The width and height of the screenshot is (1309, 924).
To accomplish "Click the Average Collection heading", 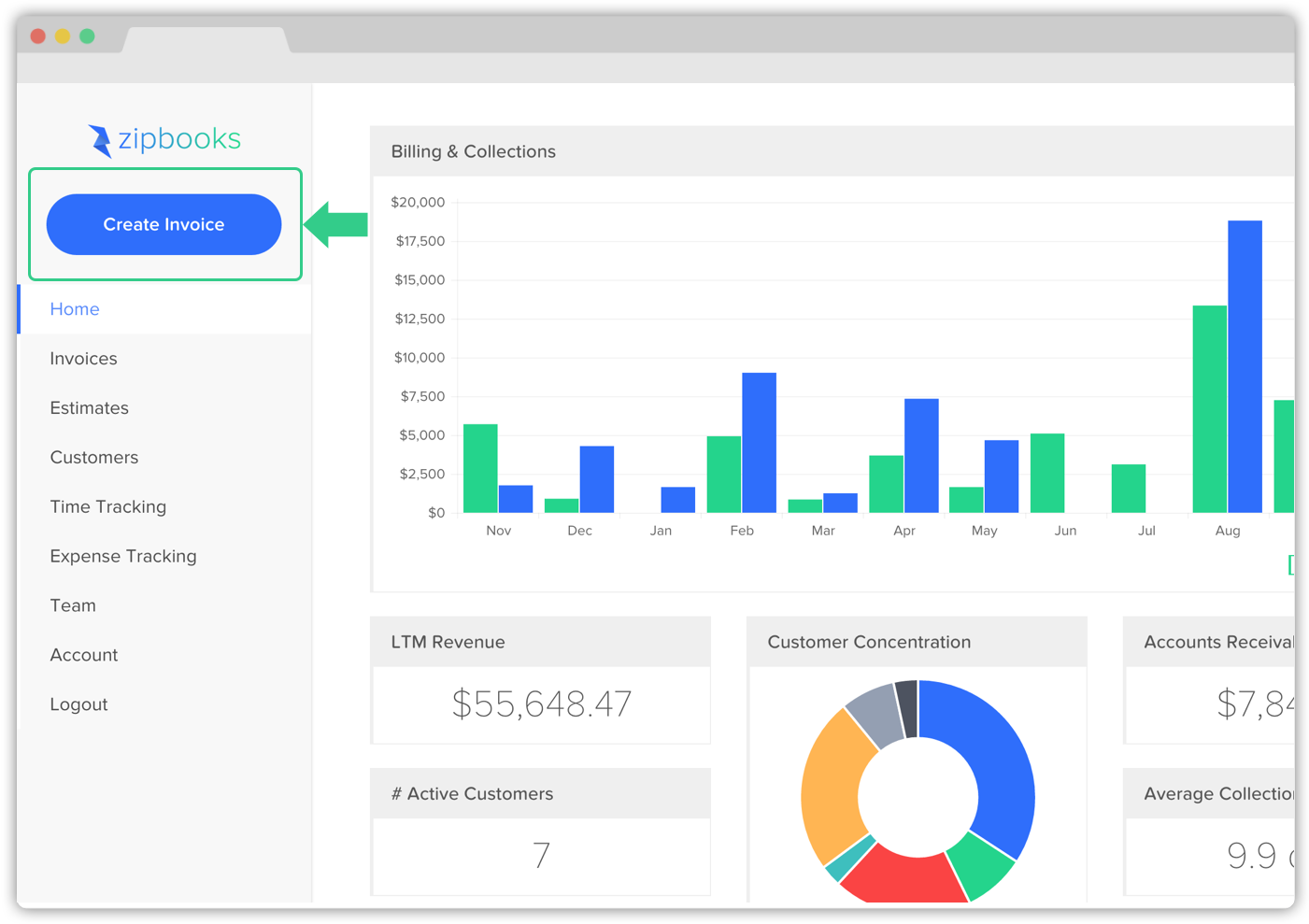I will [1219, 794].
